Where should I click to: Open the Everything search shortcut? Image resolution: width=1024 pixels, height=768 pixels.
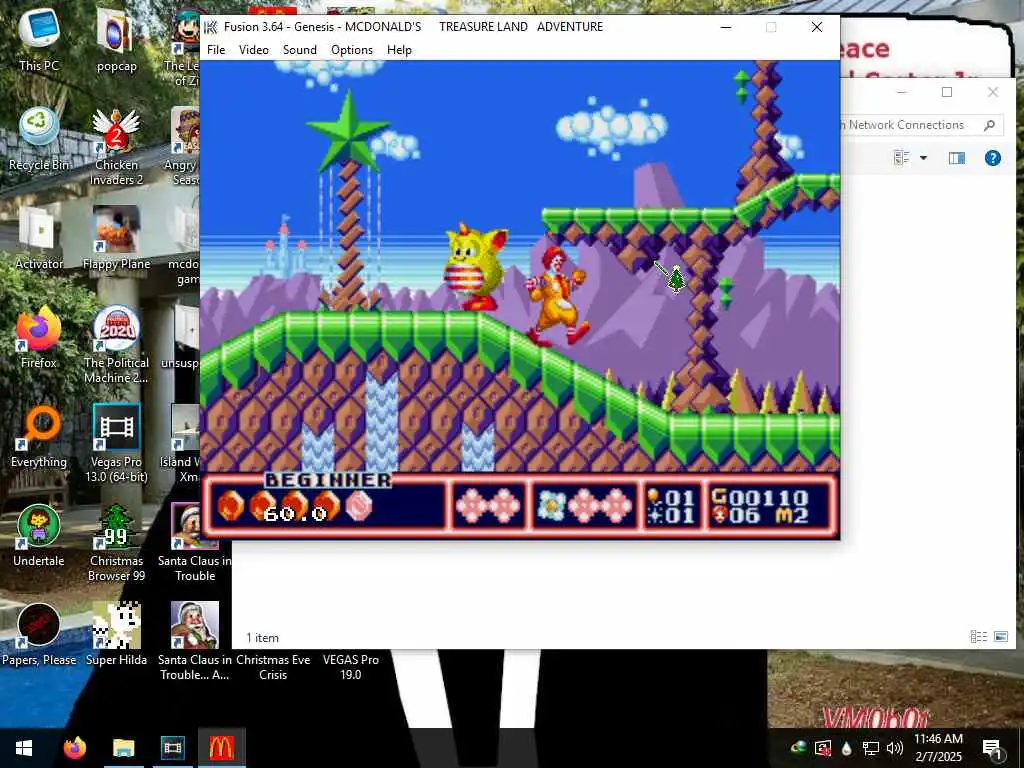39,436
